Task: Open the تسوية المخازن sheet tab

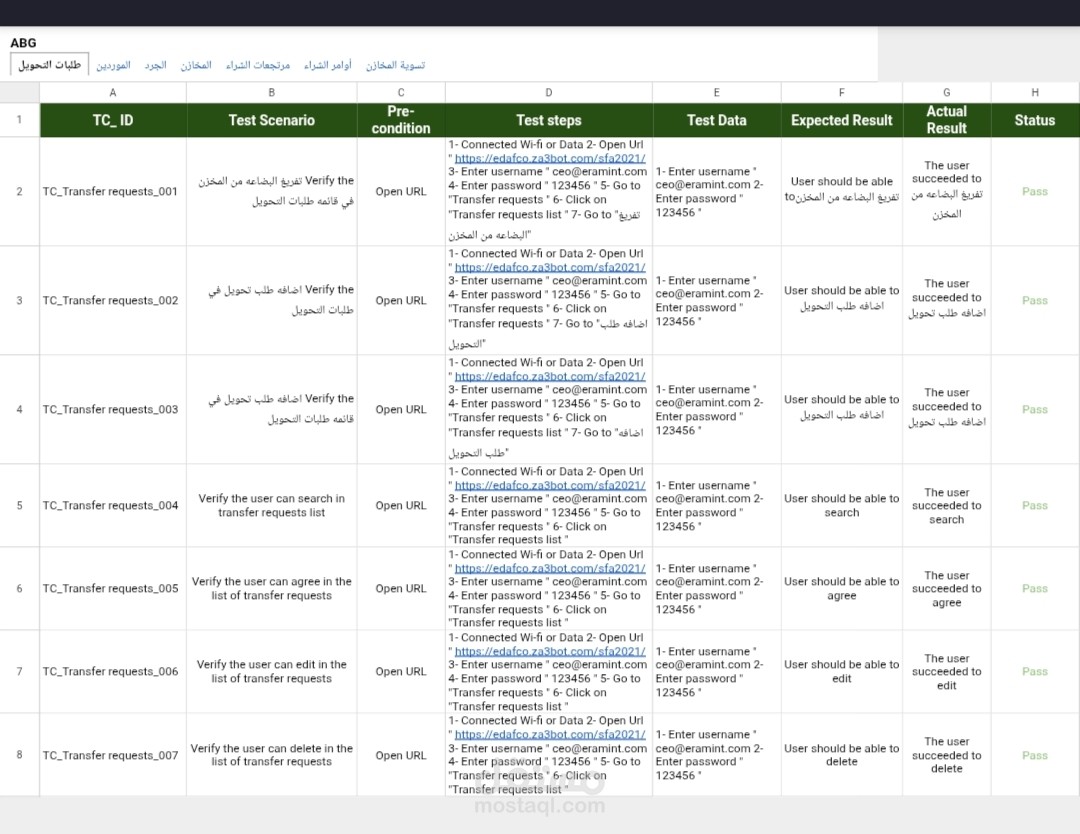Action: coord(395,65)
